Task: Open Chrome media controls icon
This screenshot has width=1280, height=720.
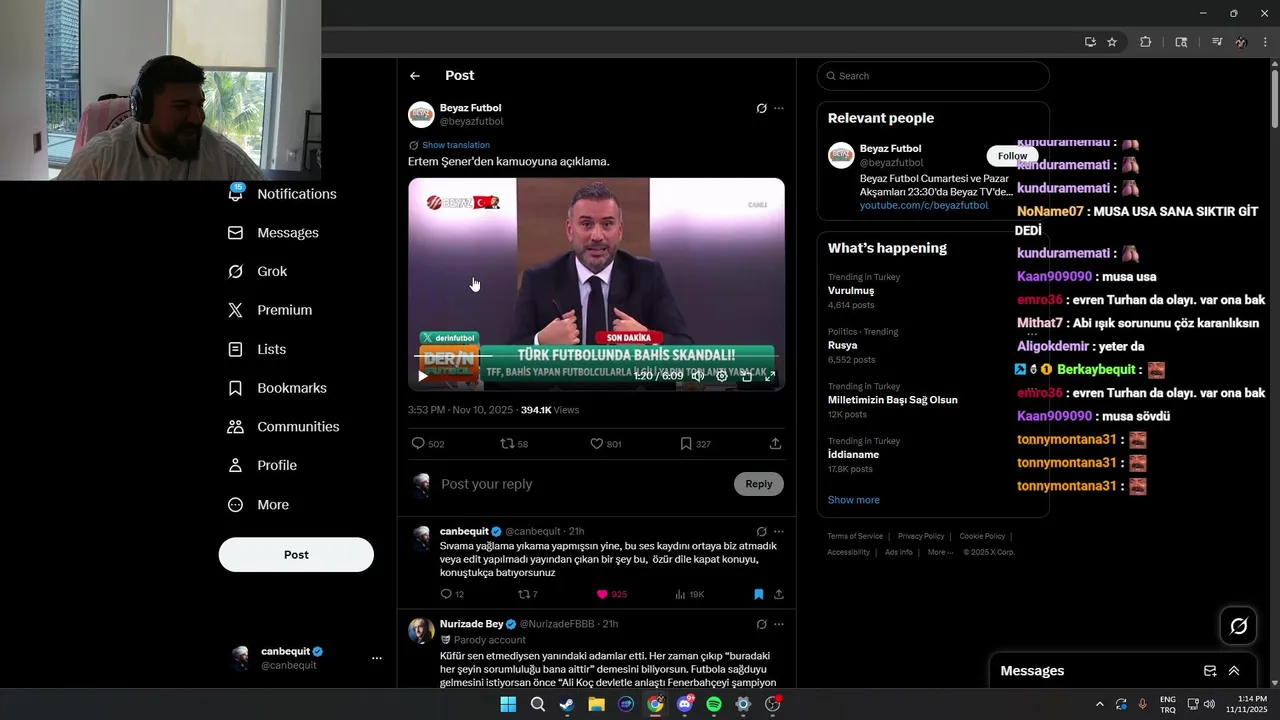Action: pyautogui.click(x=1217, y=42)
